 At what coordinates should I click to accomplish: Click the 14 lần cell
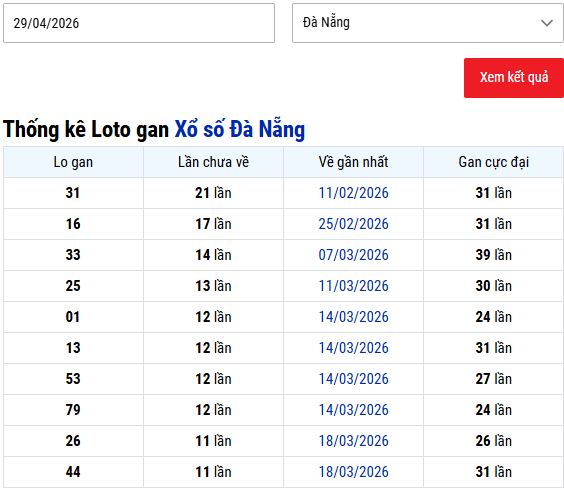click(213, 255)
